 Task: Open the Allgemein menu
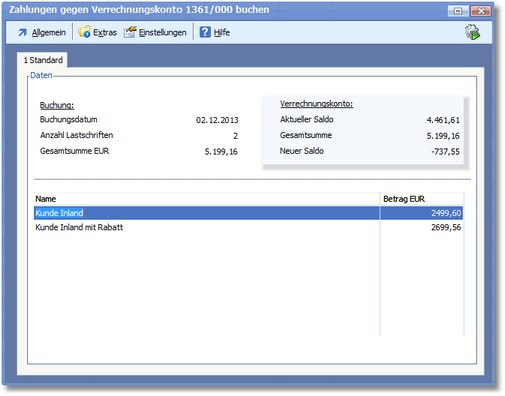[49, 32]
